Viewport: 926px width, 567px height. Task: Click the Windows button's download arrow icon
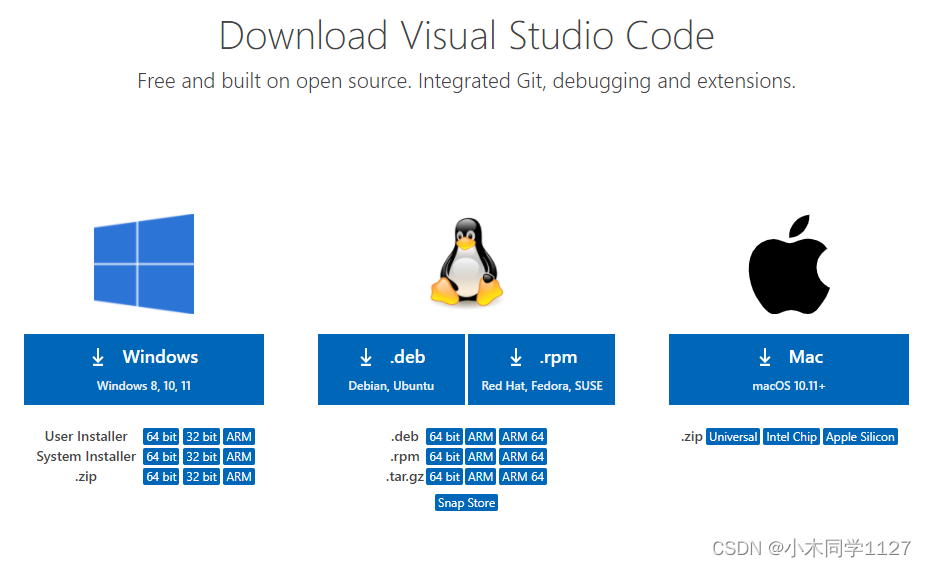[x=98, y=357]
